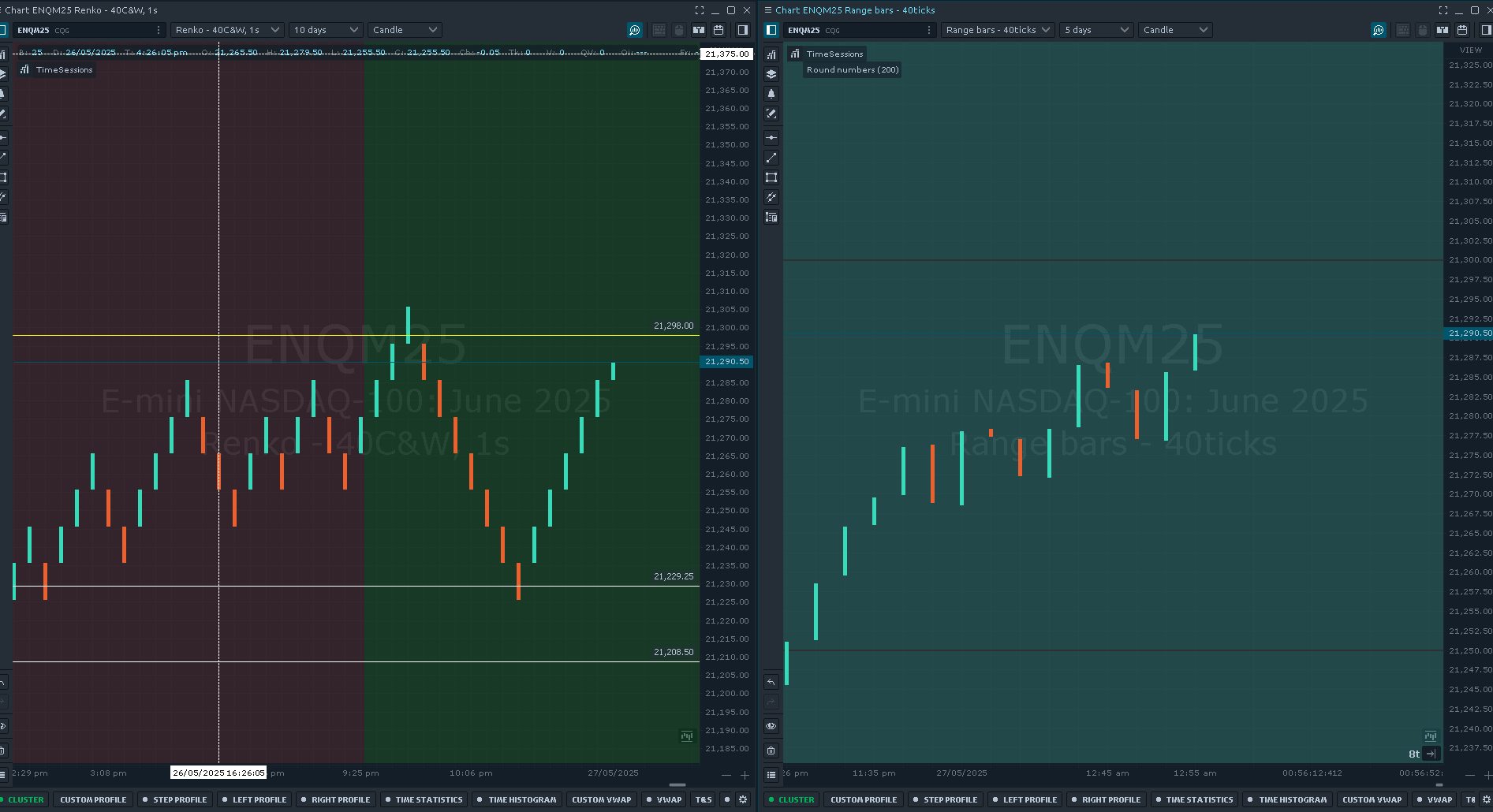Click TimeSessions indicator label in Range bars chart
1493x812 pixels.
coord(834,54)
